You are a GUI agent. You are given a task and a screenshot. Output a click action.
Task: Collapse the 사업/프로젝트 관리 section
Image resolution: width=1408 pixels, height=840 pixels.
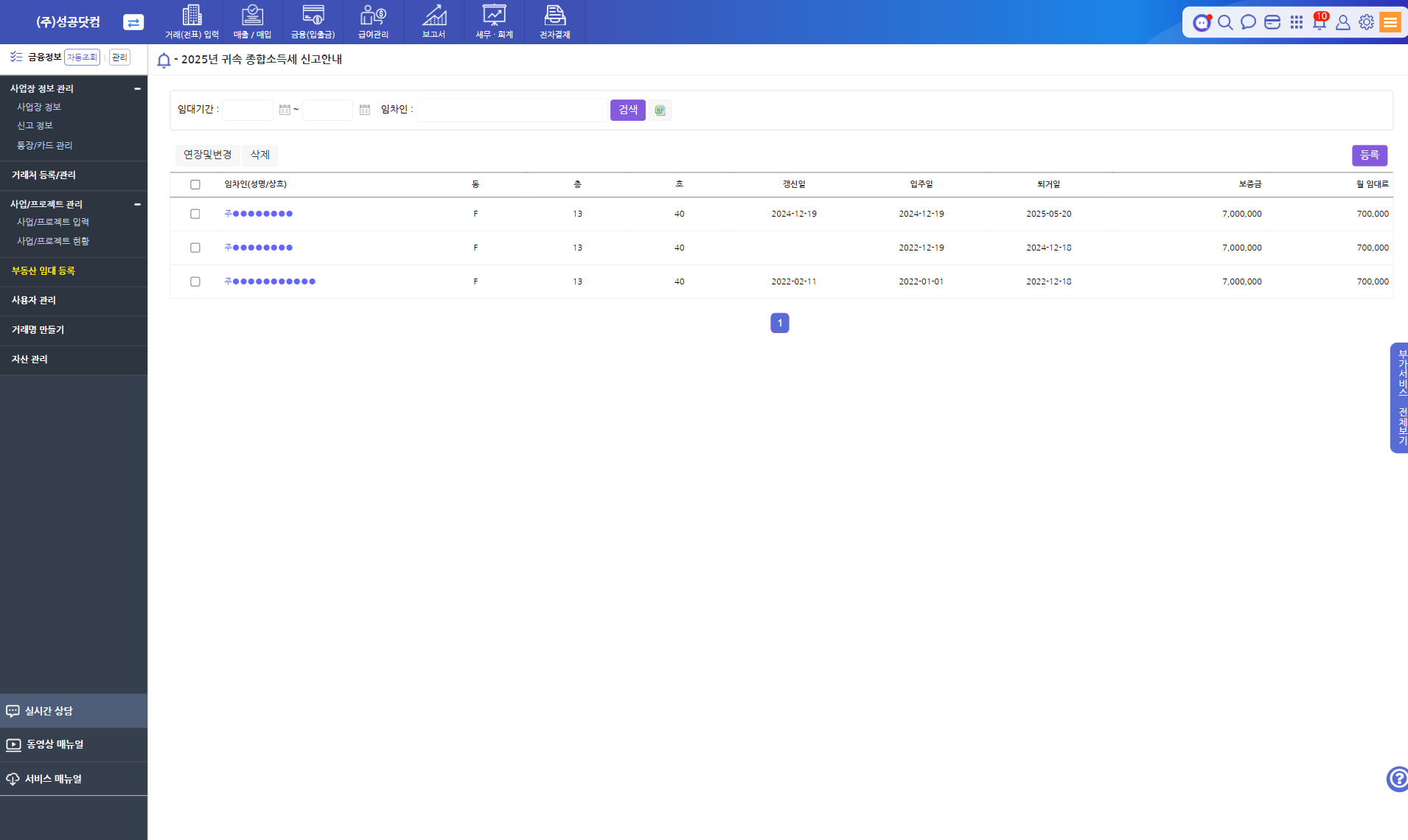[137, 204]
